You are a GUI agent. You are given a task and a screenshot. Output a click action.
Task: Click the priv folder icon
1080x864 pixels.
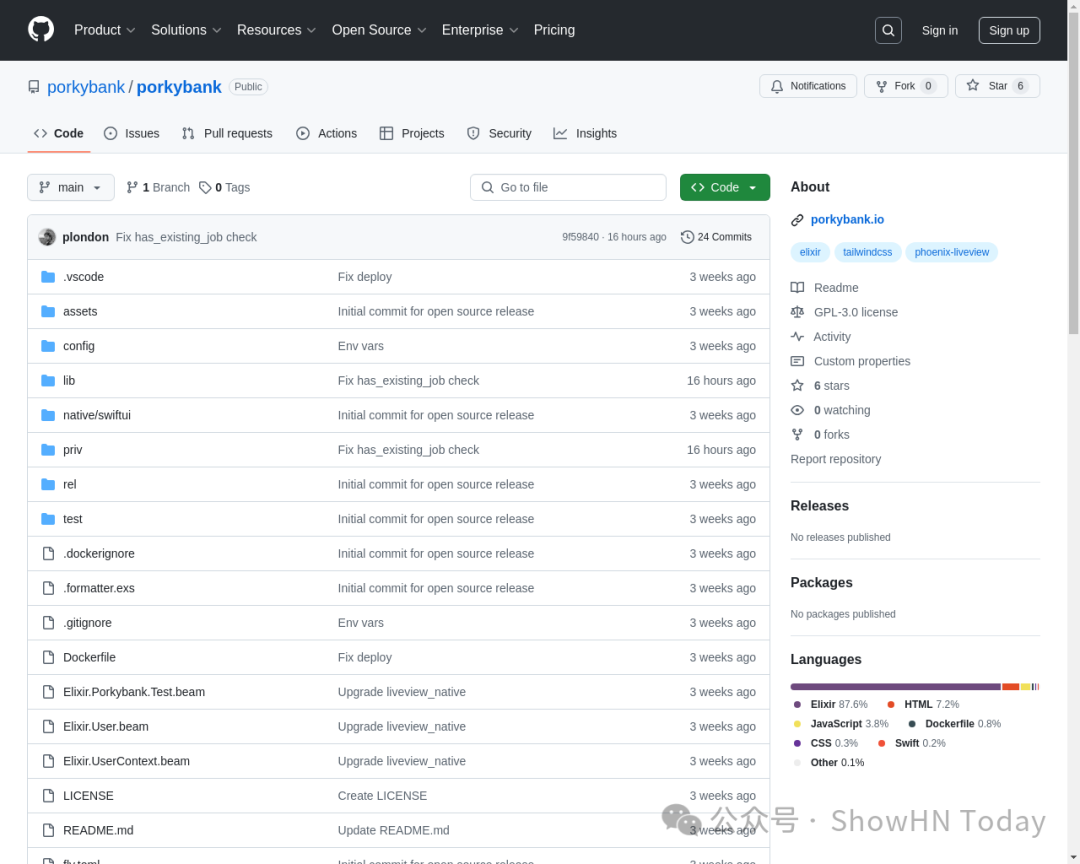[48, 449]
